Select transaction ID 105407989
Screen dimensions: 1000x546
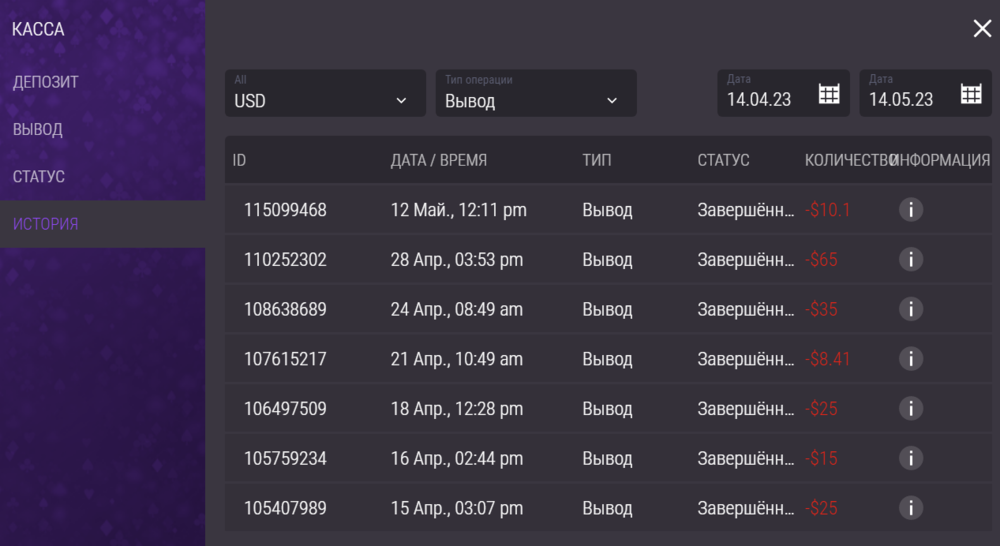point(285,508)
